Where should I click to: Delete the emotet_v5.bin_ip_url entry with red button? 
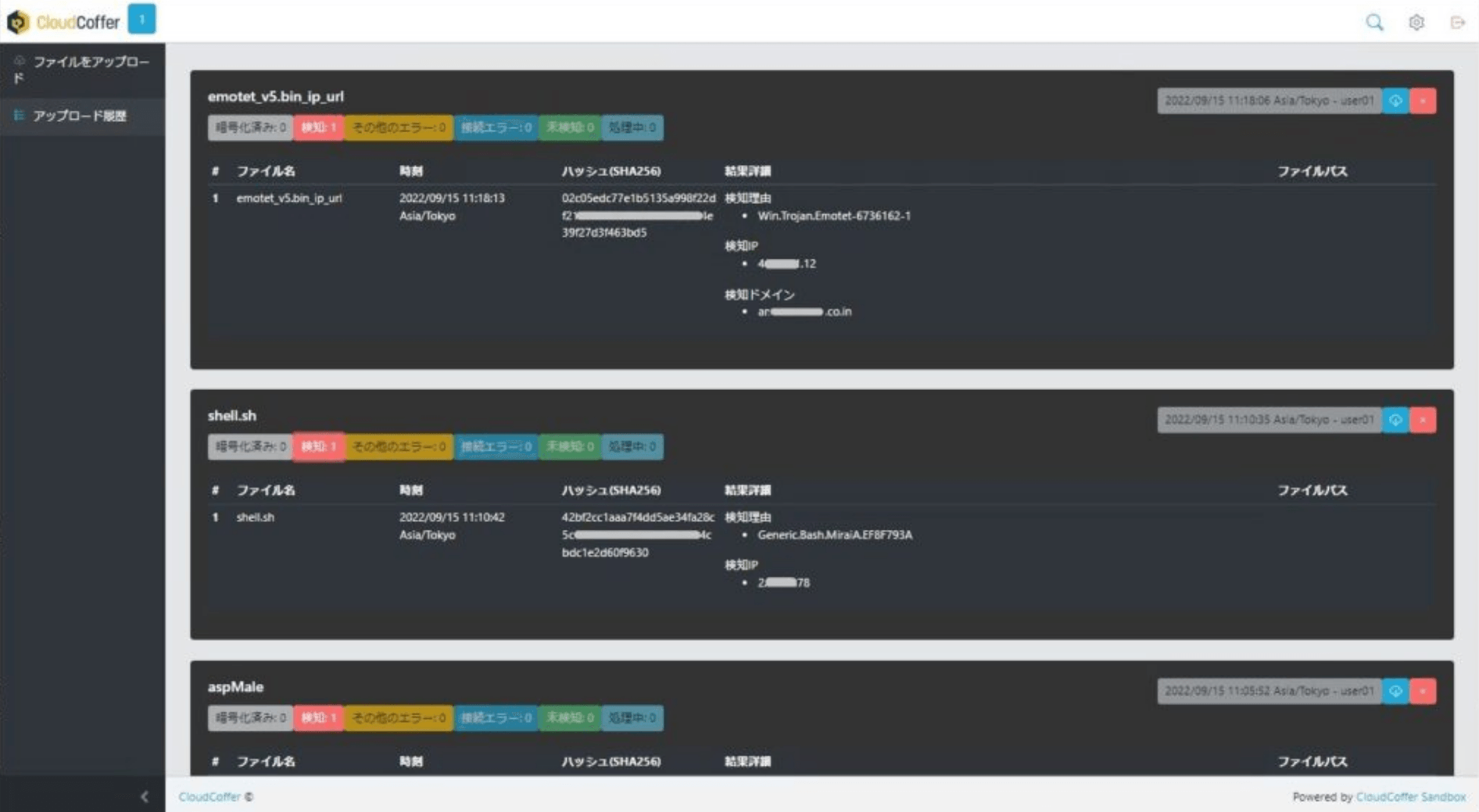1423,101
